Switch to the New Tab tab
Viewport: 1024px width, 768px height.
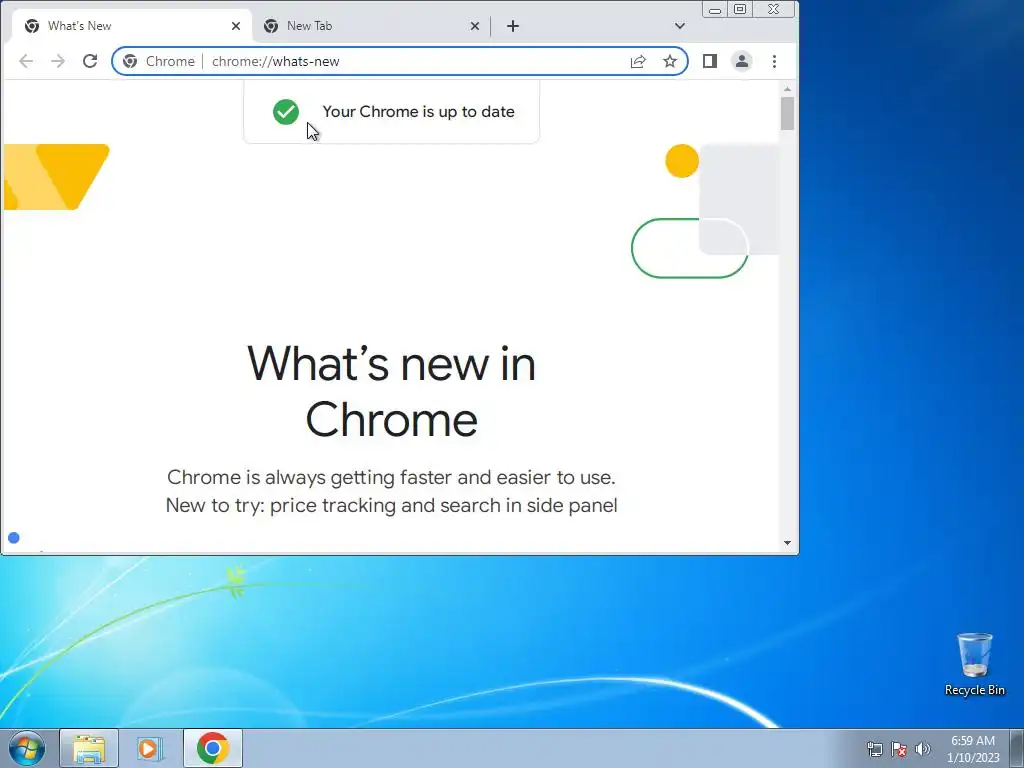pyautogui.click(x=370, y=26)
